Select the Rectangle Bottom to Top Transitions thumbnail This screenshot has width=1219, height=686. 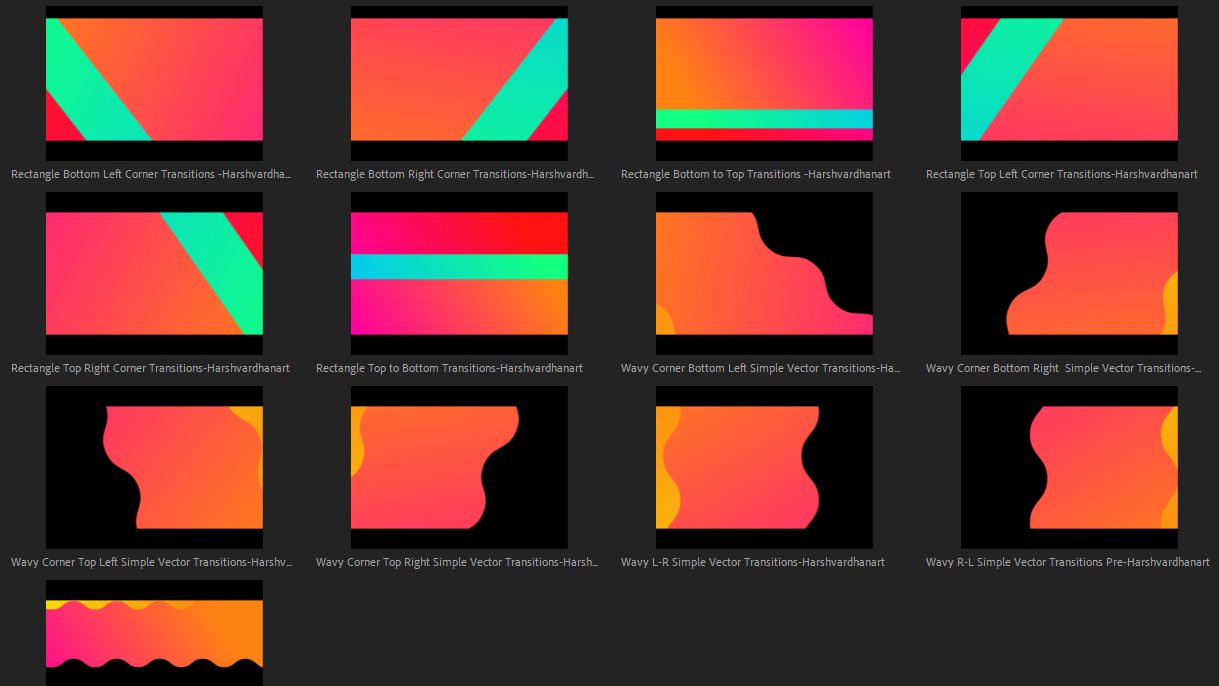pyautogui.click(x=763, y=82)
